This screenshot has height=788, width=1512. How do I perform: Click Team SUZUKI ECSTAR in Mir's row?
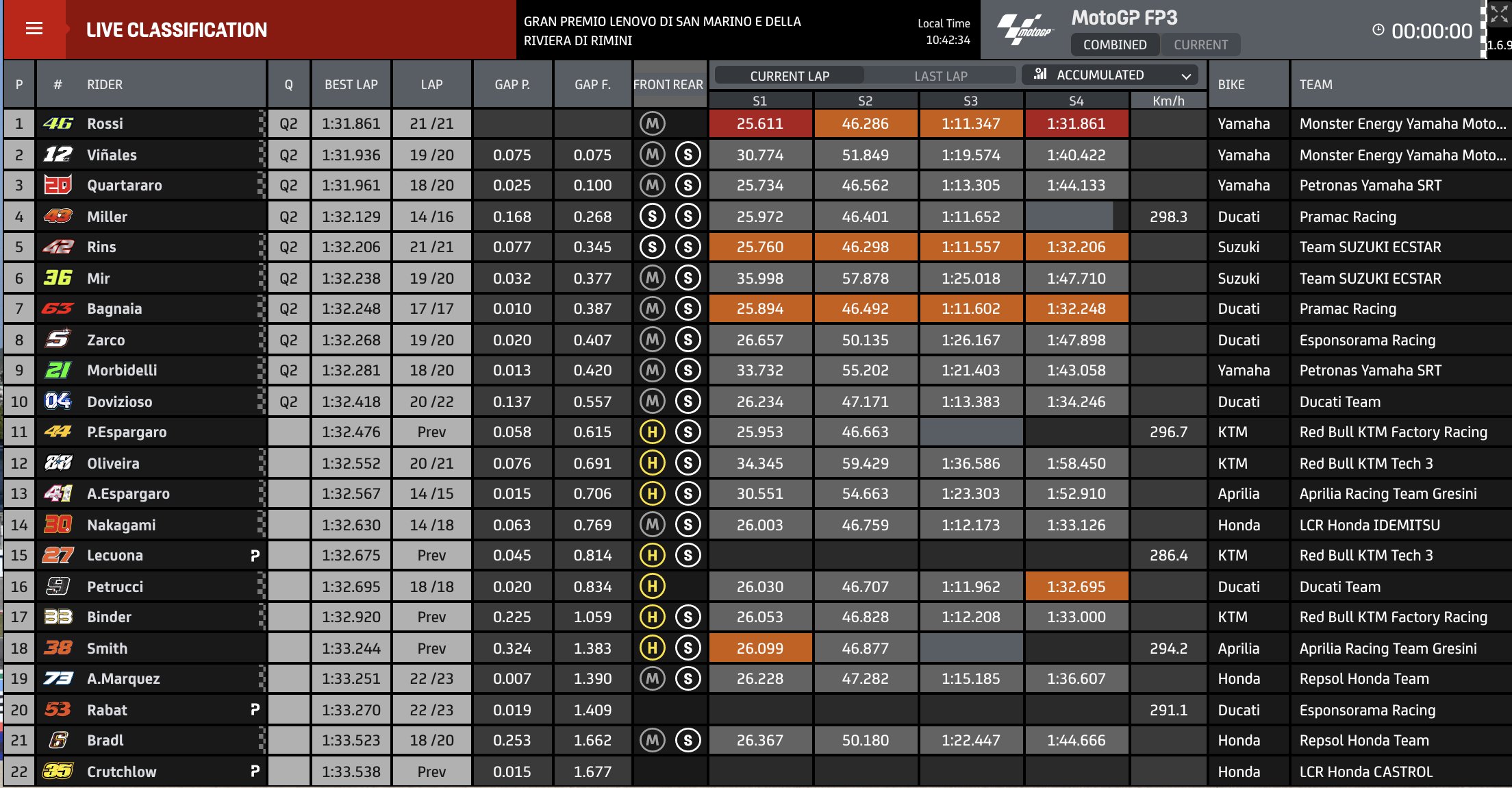[x=1370, y=278]
